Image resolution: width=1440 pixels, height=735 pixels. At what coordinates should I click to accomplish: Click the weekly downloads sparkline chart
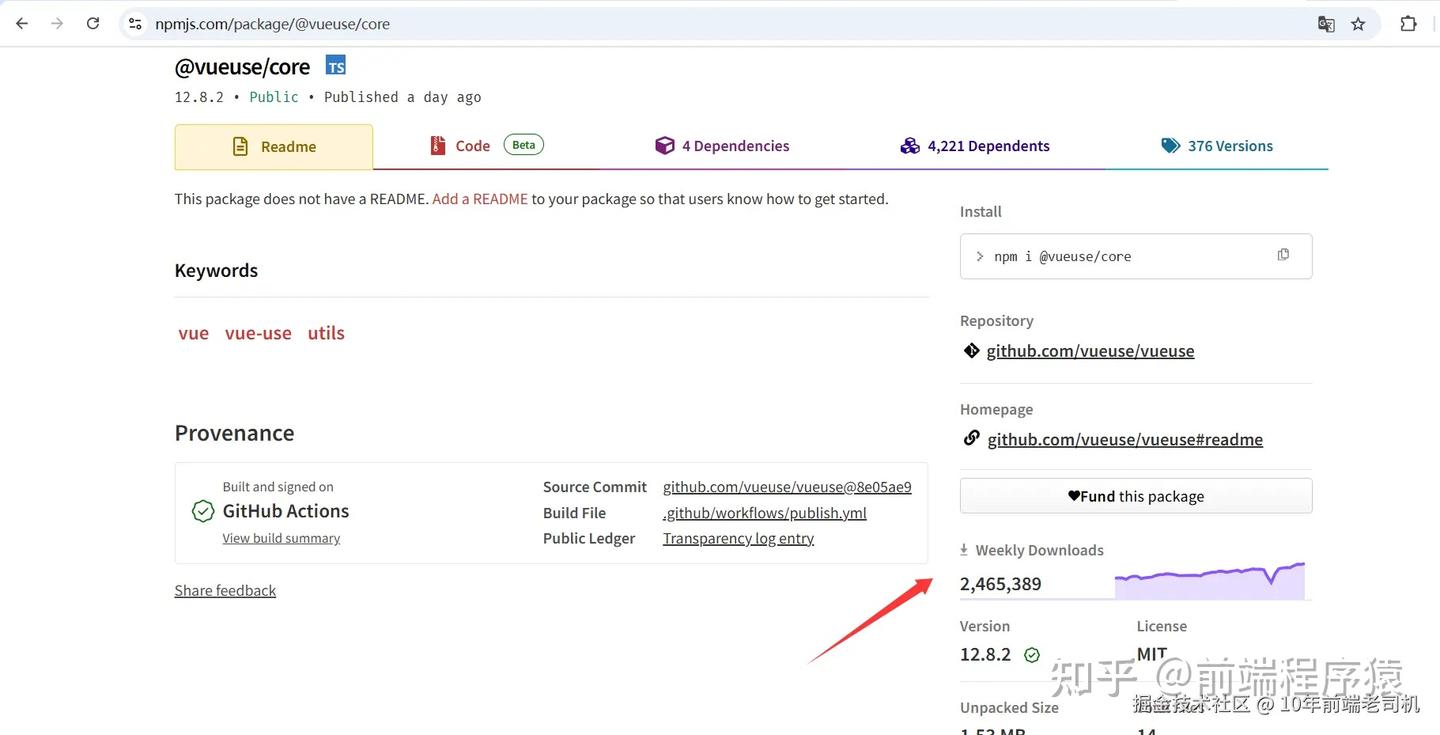[1210, 581]
